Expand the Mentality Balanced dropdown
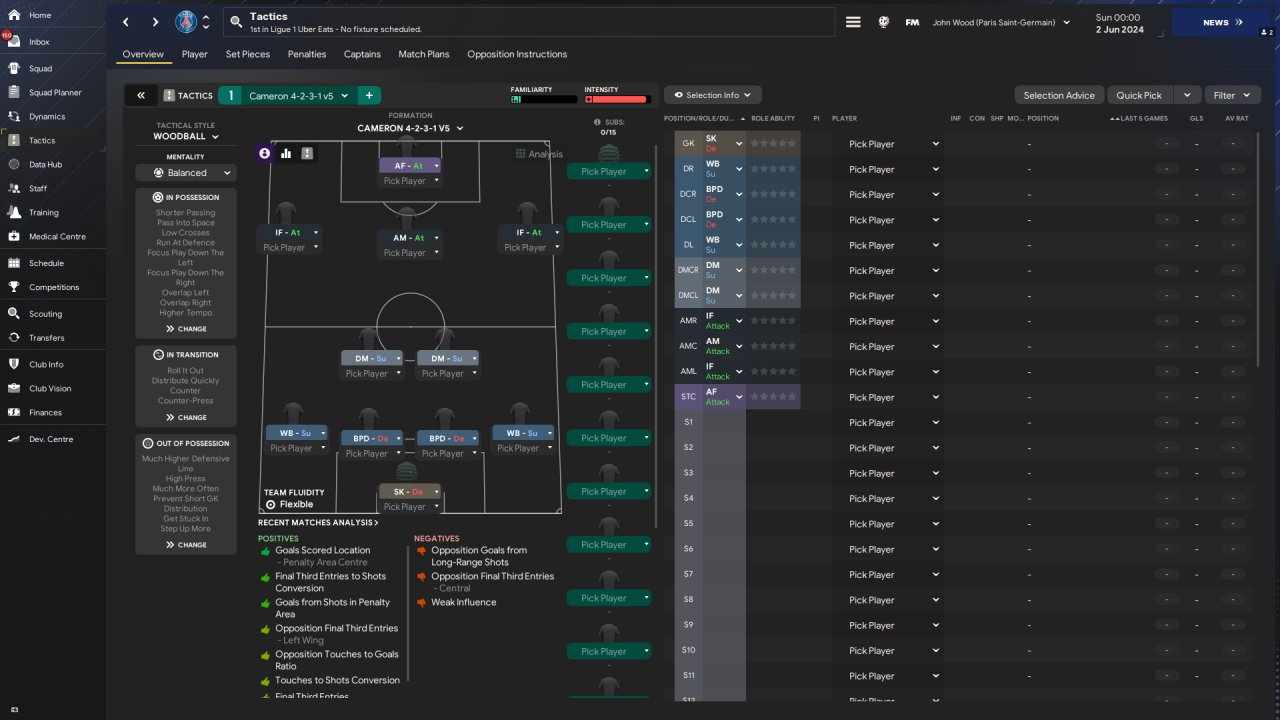This screenshot has width=1280, height=720. tap(186, 173)
